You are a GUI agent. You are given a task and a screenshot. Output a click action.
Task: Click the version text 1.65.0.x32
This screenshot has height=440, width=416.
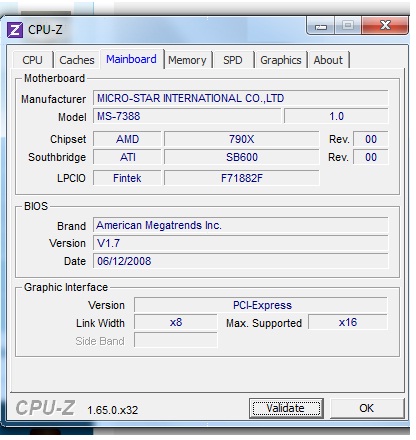click(x=113, y=410)
